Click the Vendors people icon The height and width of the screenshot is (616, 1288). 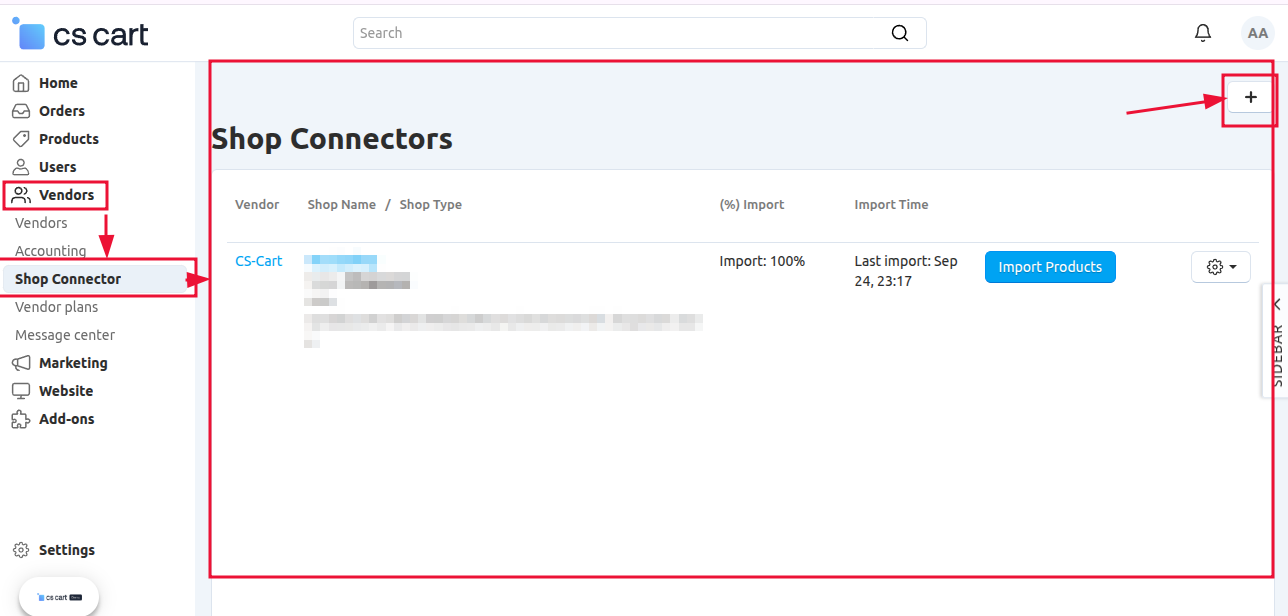pyautogui.click(x=21, y=195)
